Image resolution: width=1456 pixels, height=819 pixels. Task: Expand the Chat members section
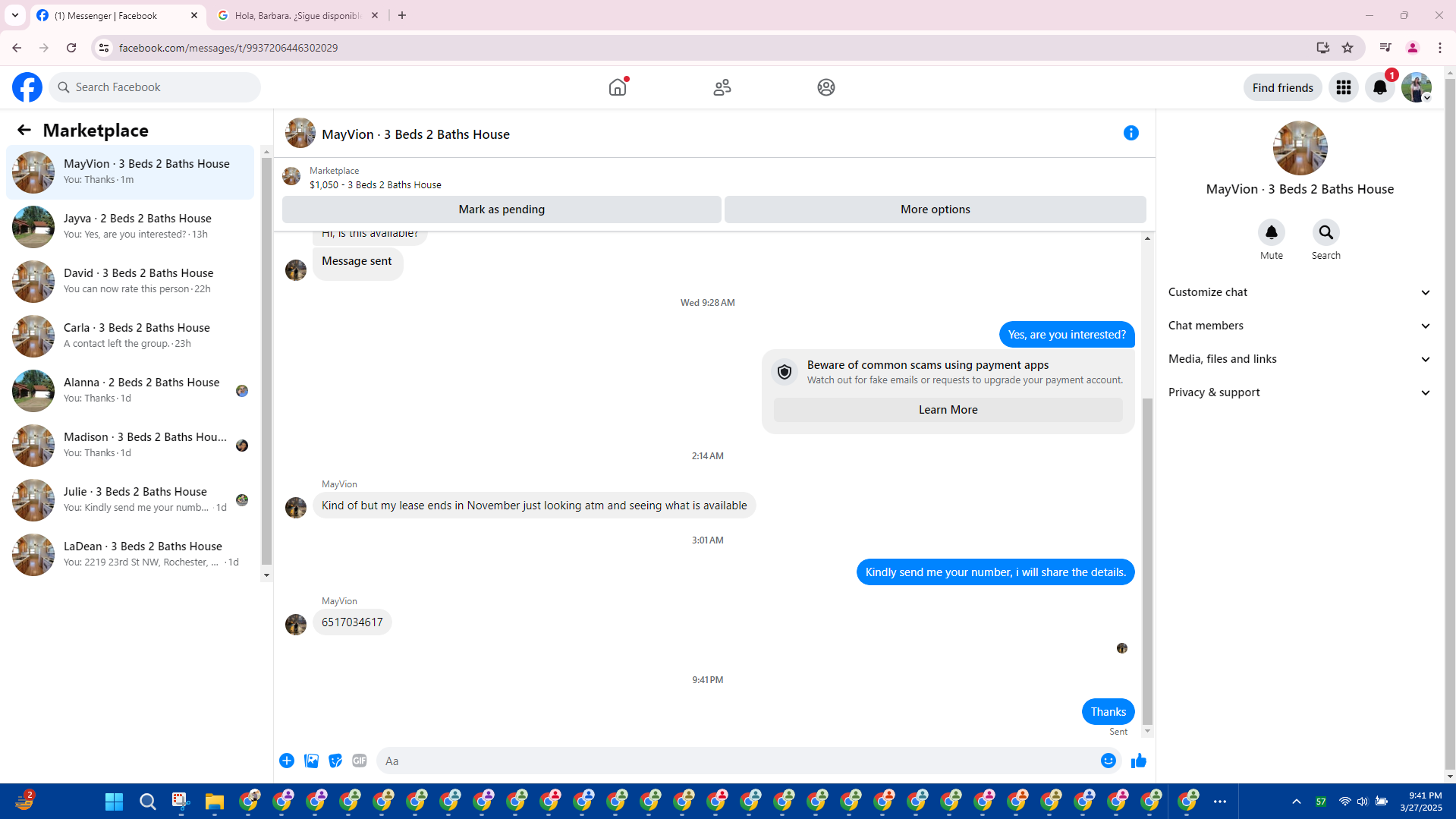point(1300,326)
